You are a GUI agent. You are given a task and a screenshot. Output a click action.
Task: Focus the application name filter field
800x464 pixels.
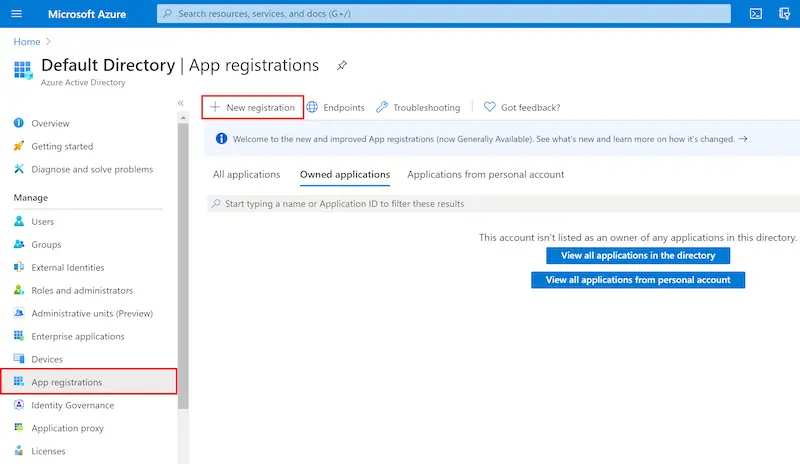click(503, 204)
